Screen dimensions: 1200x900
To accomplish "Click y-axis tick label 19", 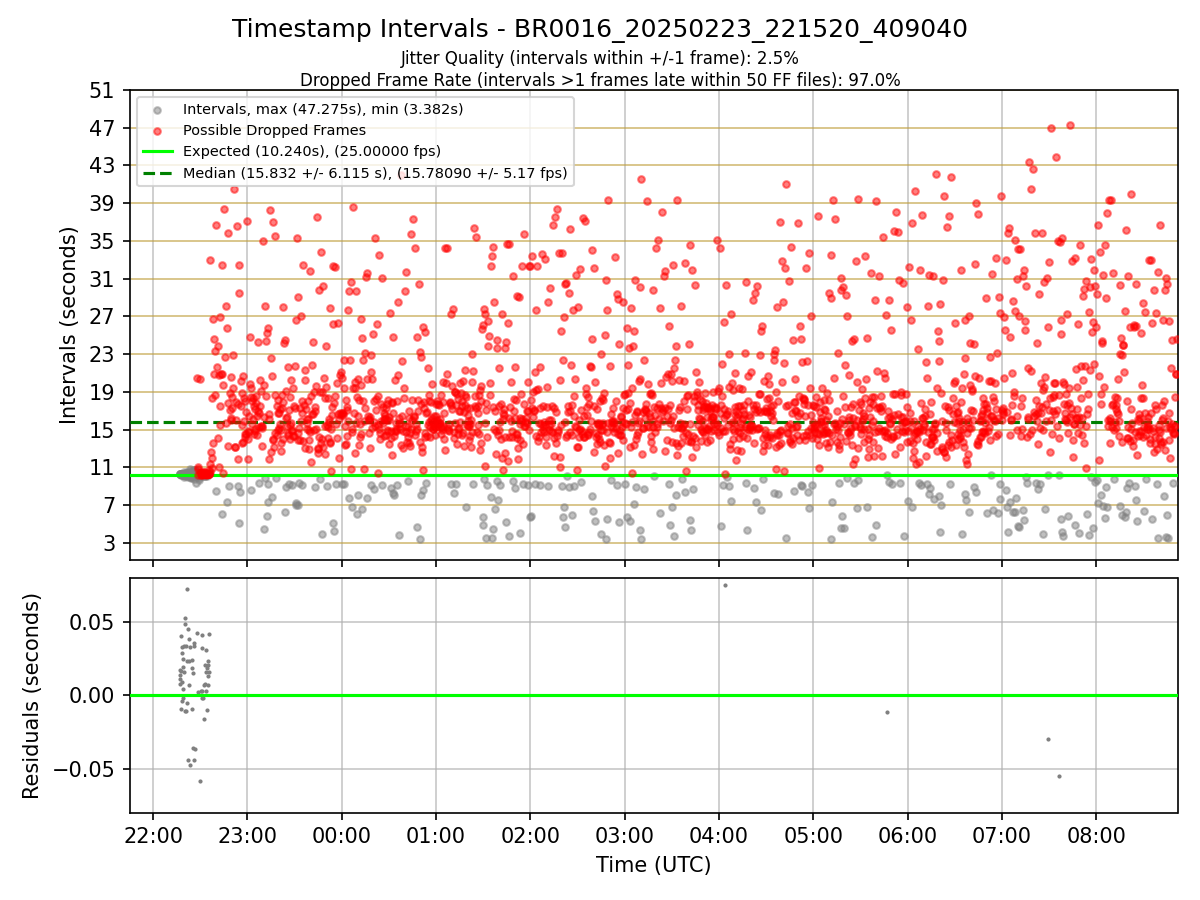I will coord(101,392).
